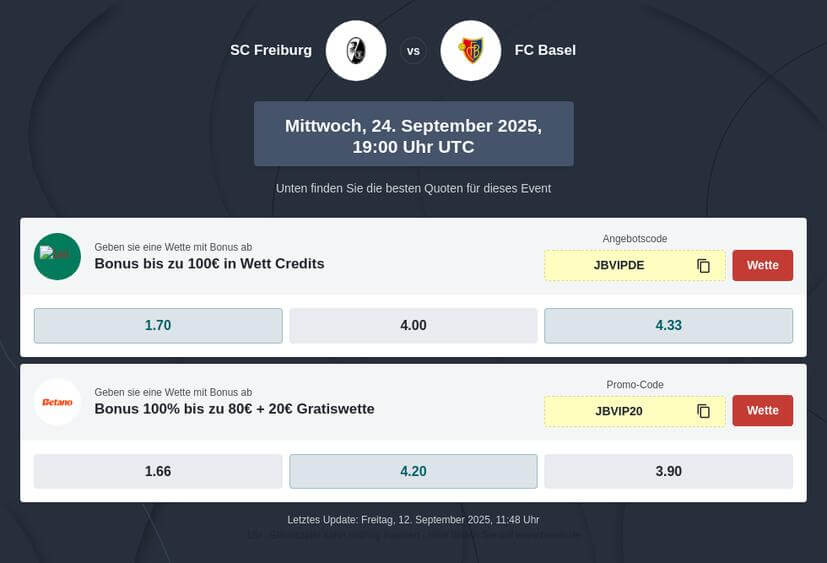The width and height of the screenshot is (827, 563).
Task: Select the 1.70 home win odds
Action: (158, 326)
